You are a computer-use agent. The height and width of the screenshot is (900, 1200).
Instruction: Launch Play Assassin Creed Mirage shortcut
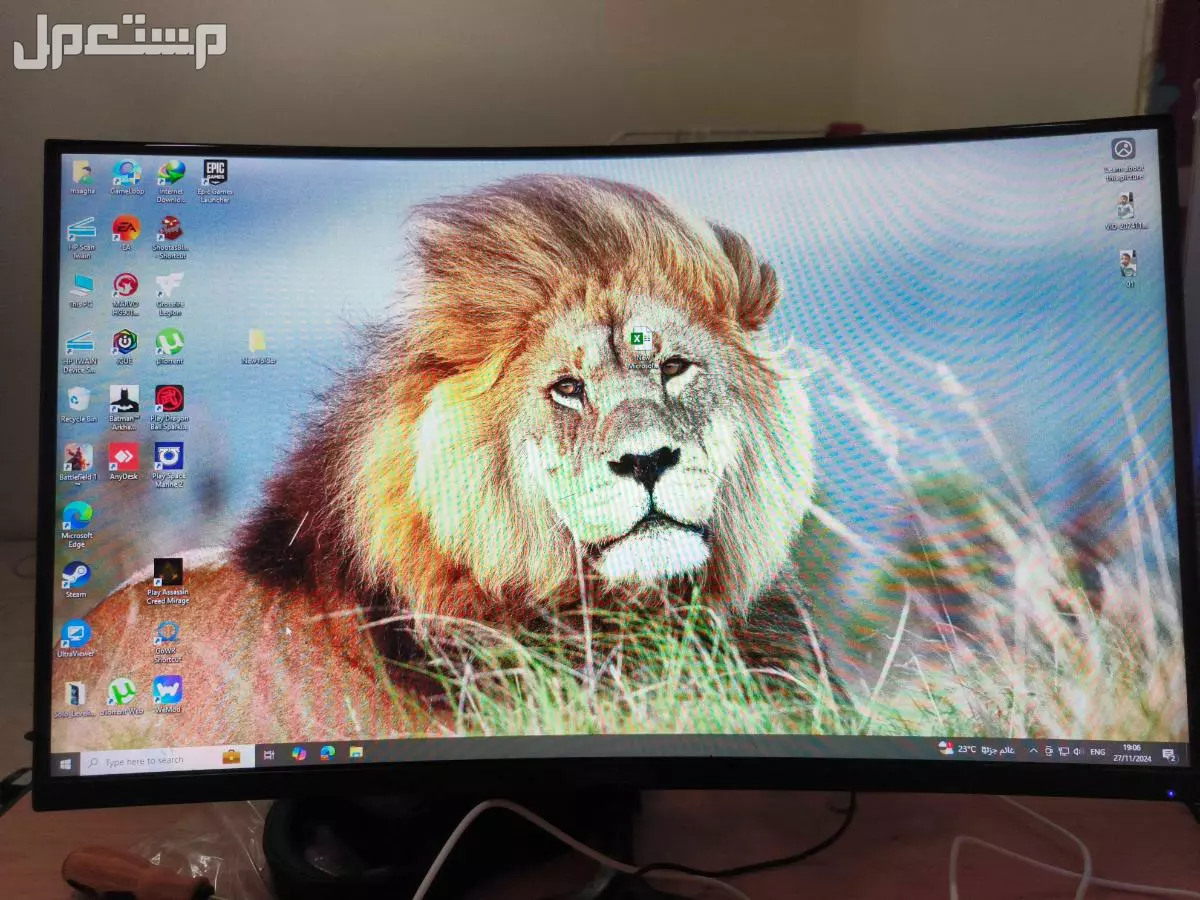[168, 582]
